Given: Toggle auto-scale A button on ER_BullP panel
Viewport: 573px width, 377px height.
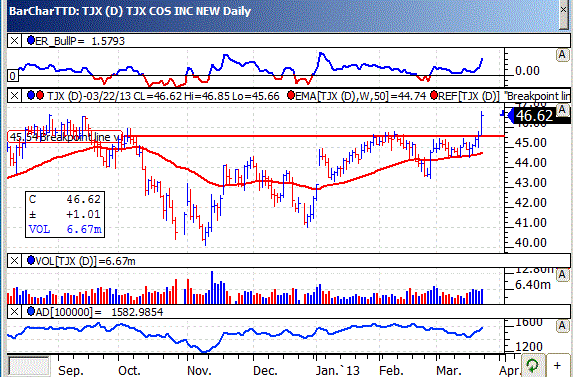Looking at the screenshot, I should click(x=562, y=55).
